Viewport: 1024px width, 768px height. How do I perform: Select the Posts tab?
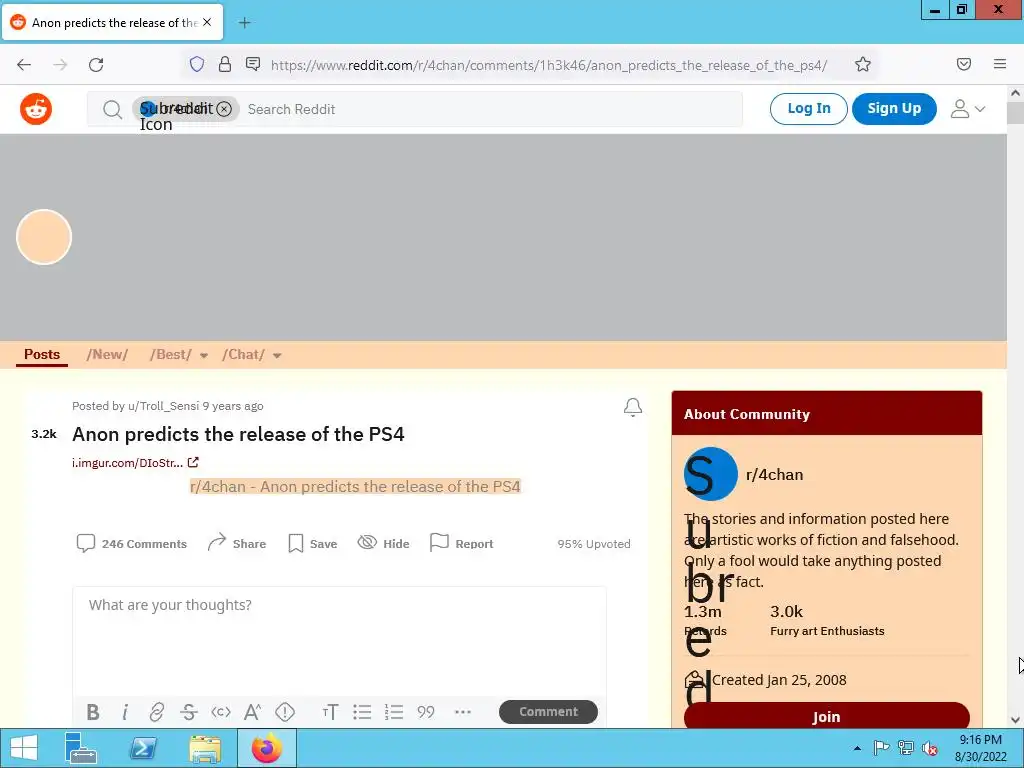pos(42,355)
